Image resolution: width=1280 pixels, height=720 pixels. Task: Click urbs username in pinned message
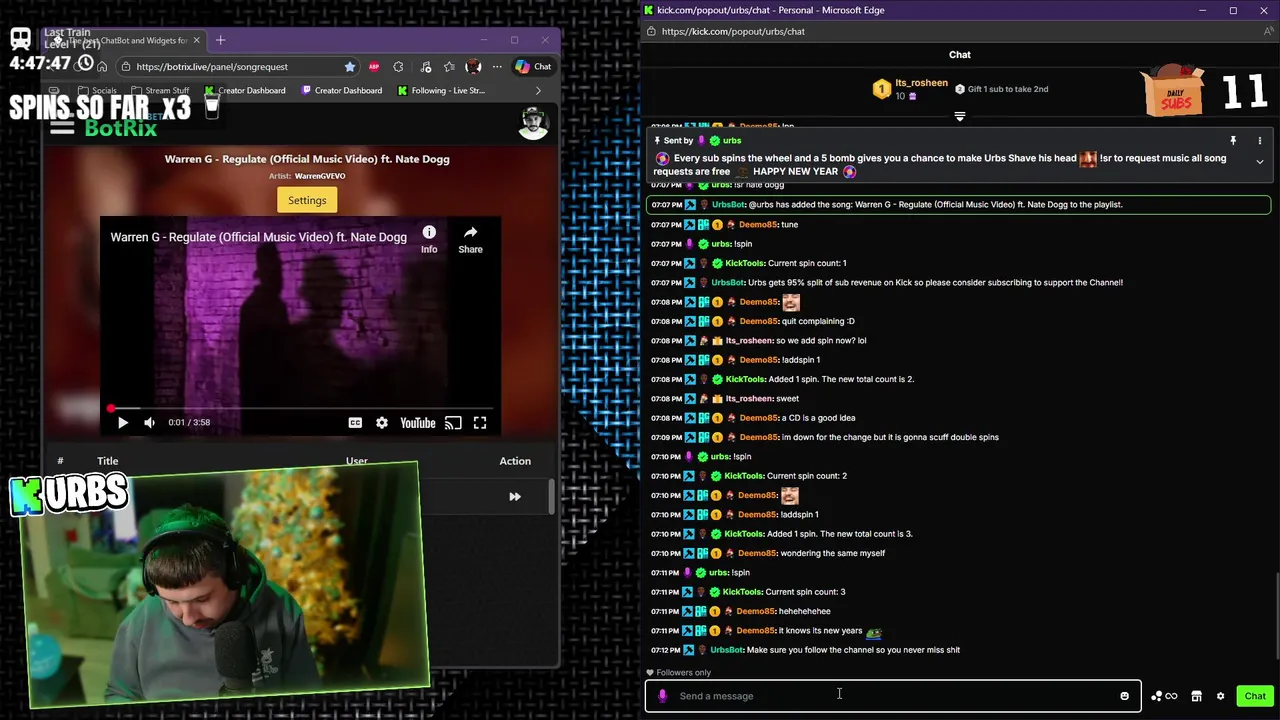tap(731, 141)
